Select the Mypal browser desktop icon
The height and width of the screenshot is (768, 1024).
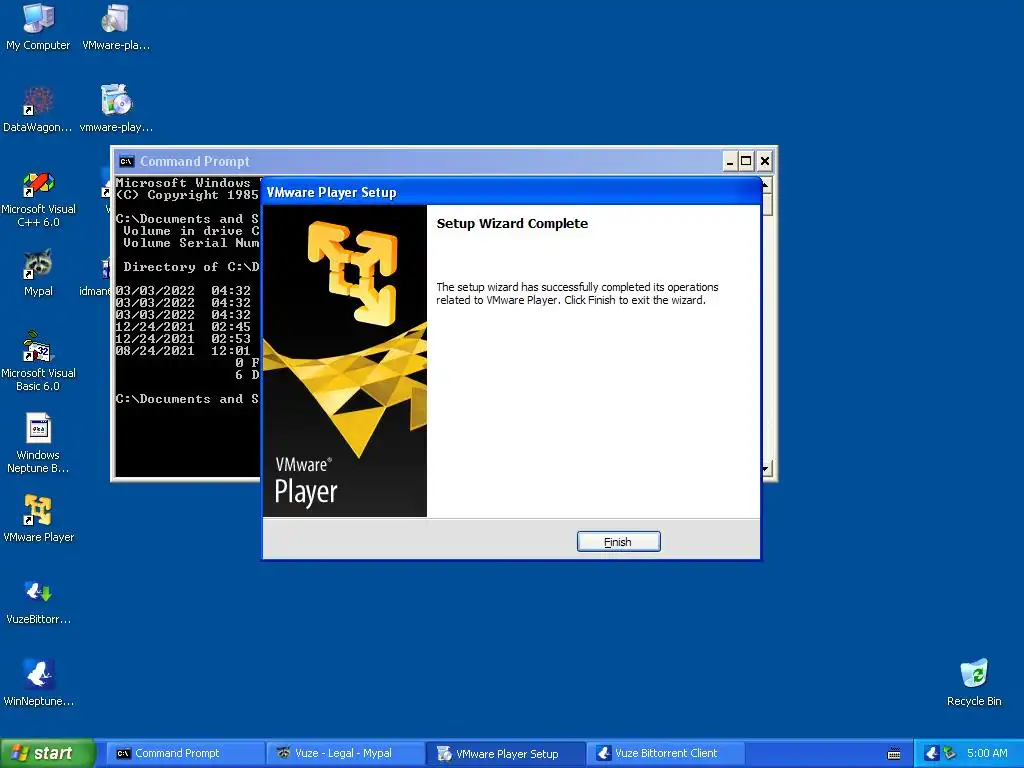click(38, 273)
